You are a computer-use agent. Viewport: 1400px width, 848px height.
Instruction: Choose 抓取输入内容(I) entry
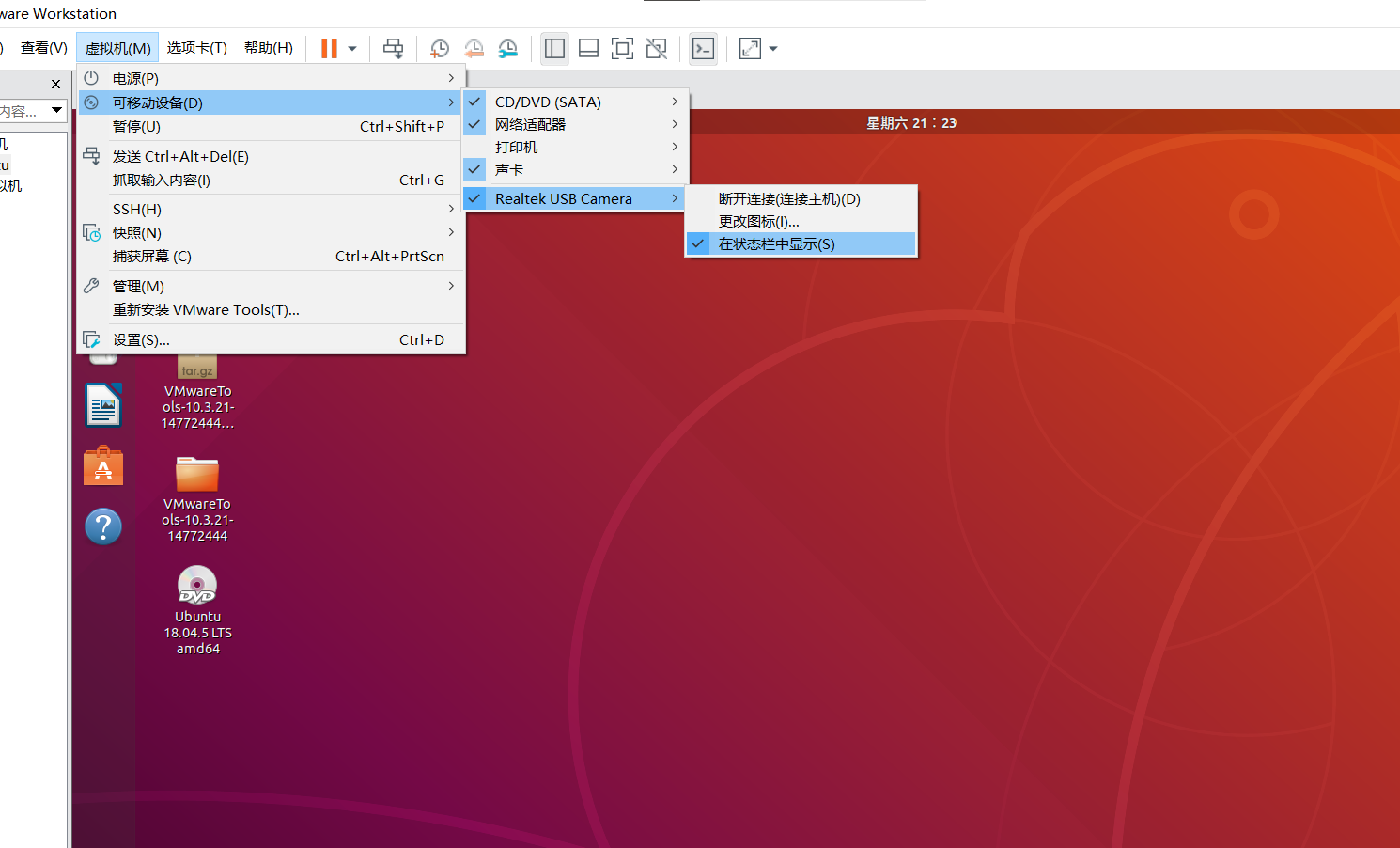[x=271, y=180]
